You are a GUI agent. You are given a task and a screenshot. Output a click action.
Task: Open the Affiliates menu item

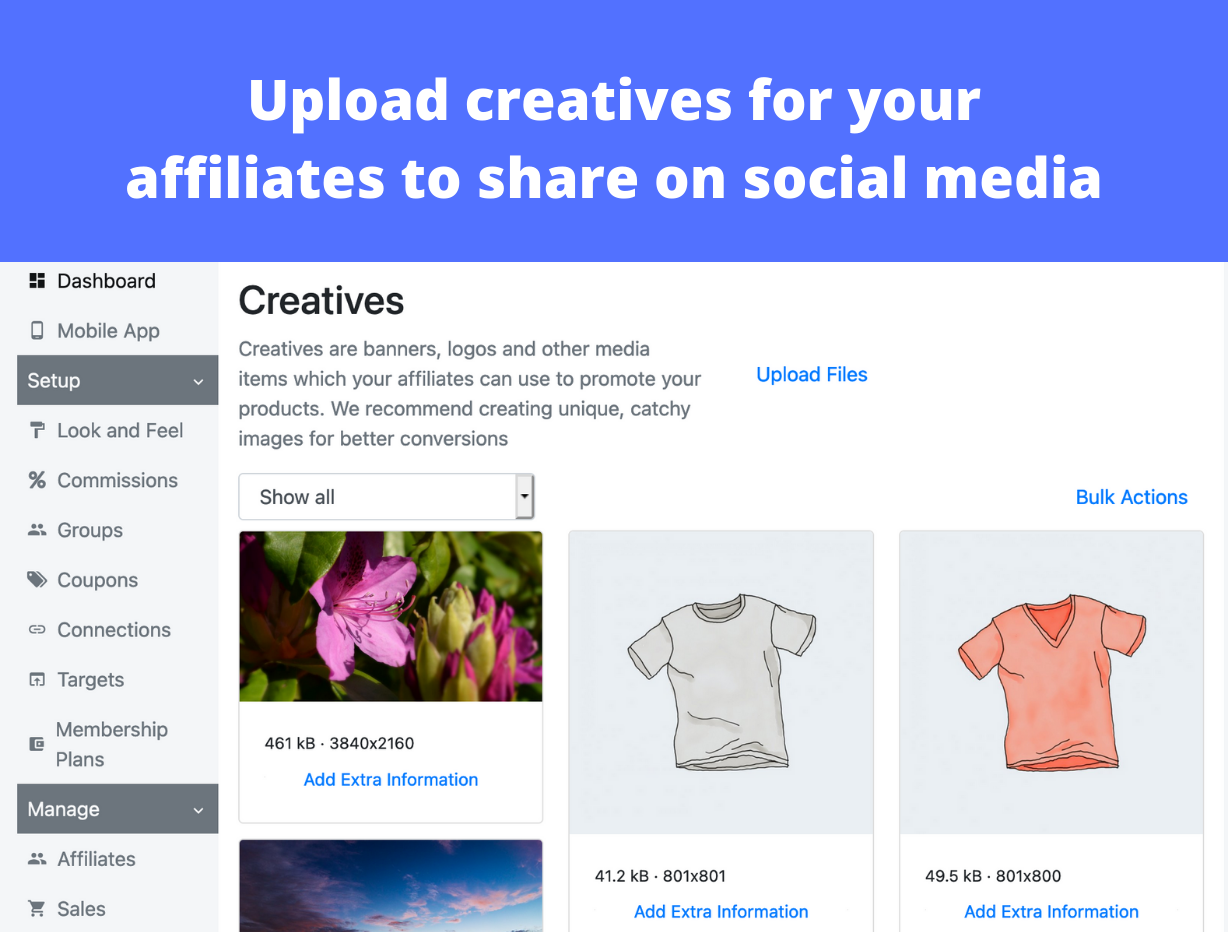(96, 859)
